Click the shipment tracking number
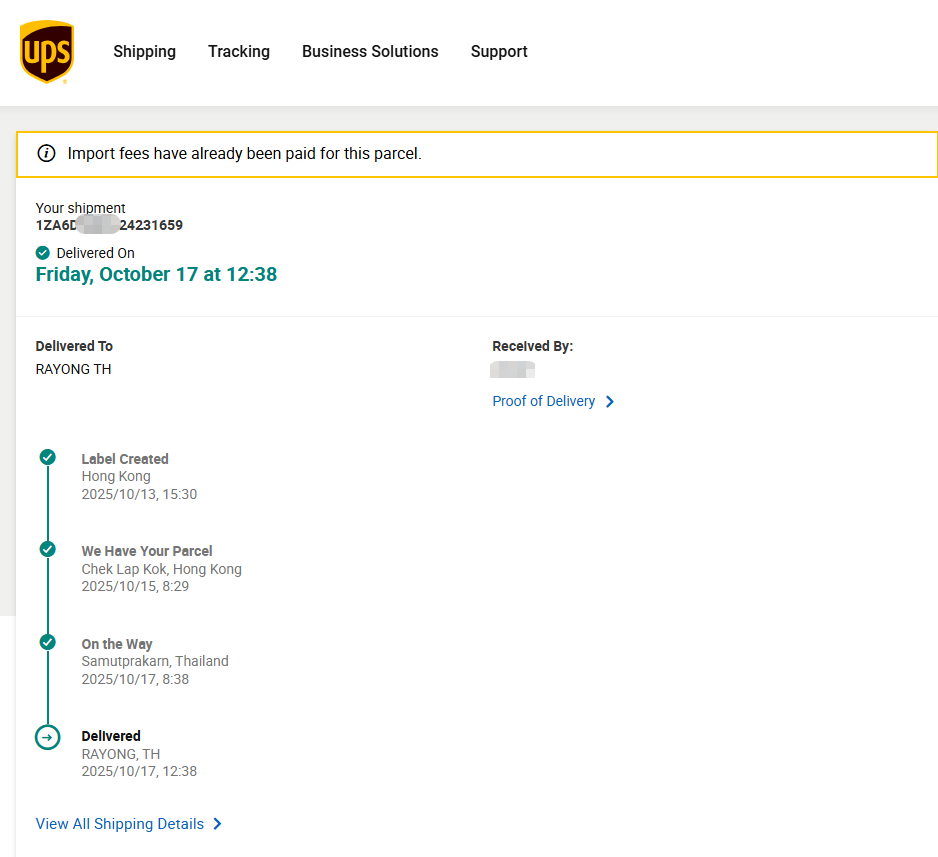The width and height of the screenshot is (938, 857). (x=109, y=225)
